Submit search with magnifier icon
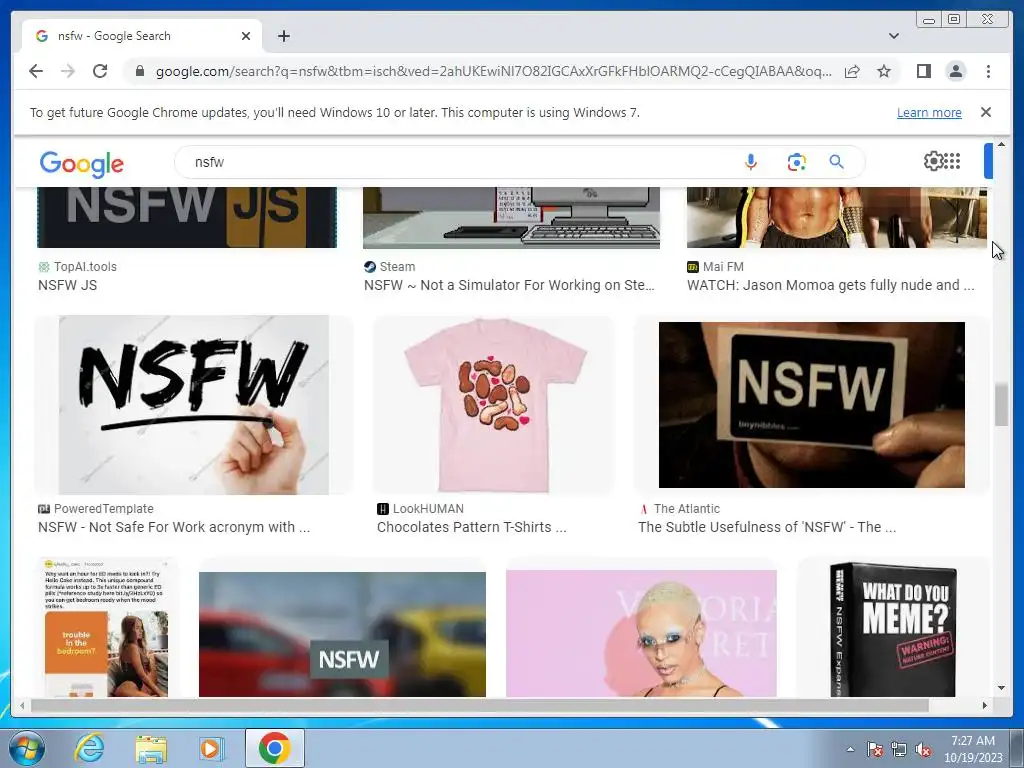The height and width of the screenshot is (768, 1024). point(837,162)
